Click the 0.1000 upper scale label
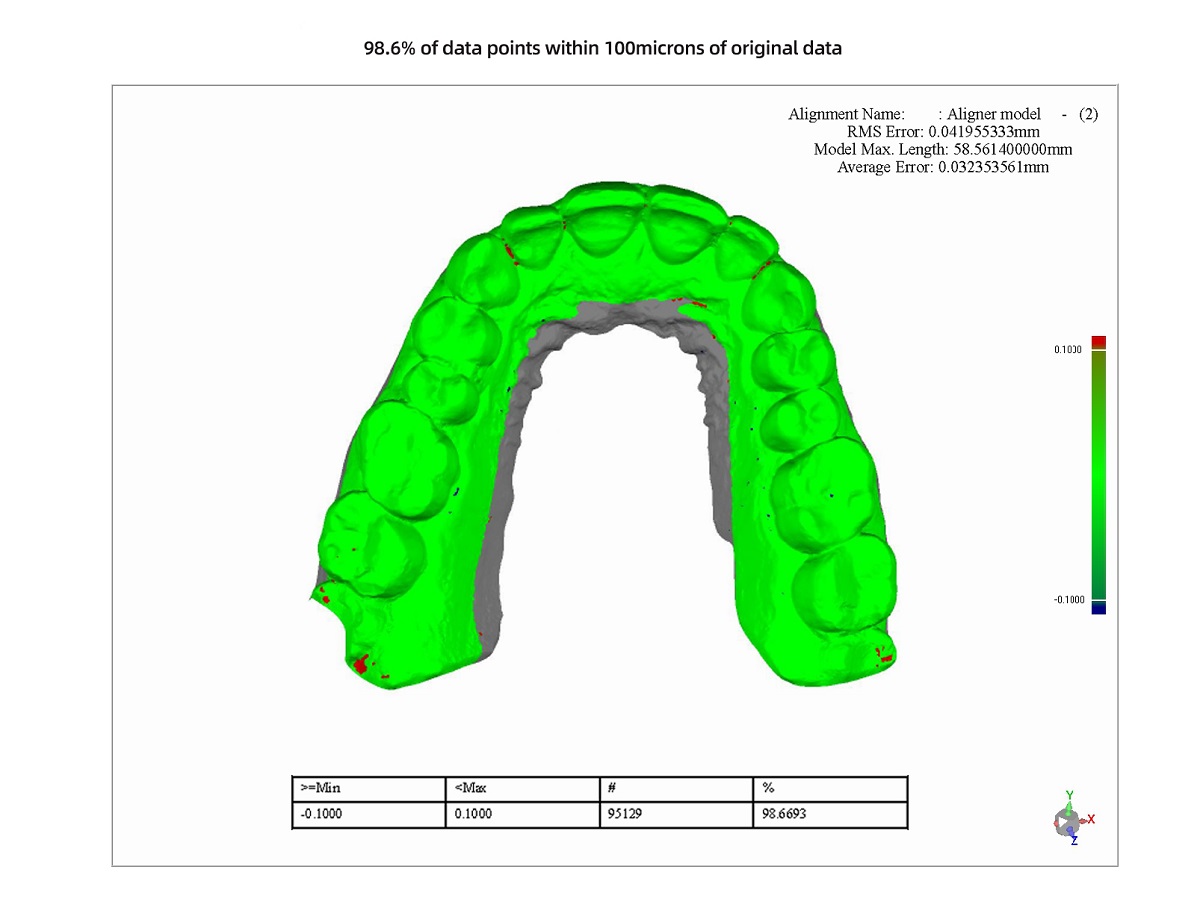The height and width of the screenshot is (922, 1200). [x=1069, y=349]
